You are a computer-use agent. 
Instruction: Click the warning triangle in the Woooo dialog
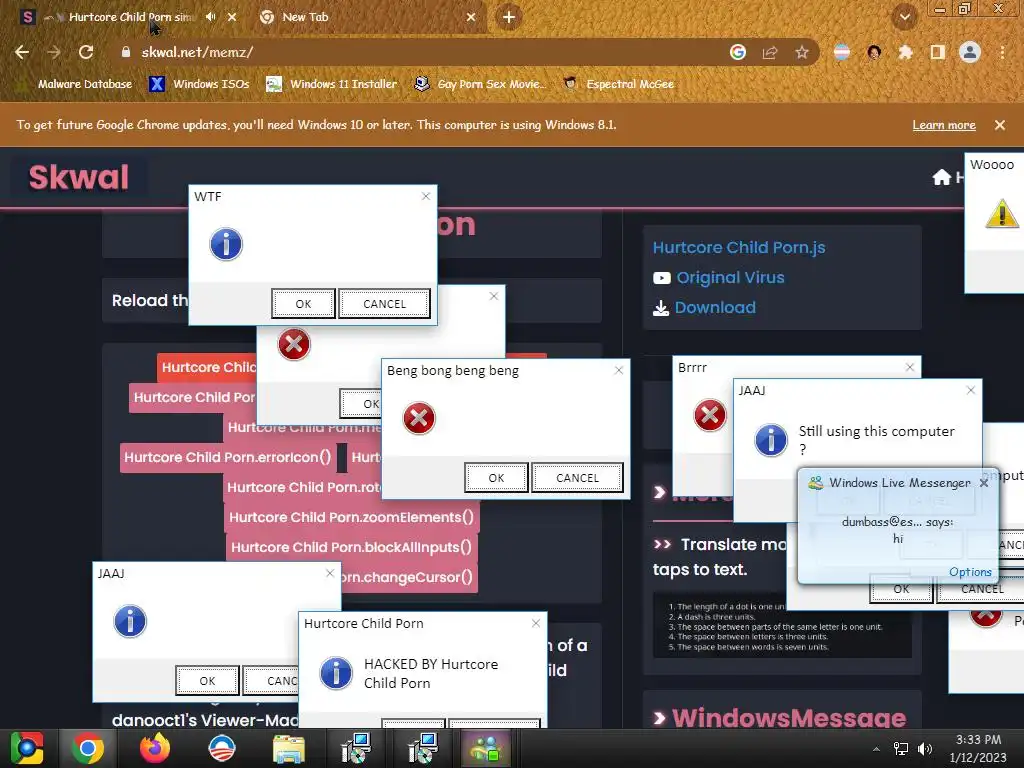(1002, 214)
